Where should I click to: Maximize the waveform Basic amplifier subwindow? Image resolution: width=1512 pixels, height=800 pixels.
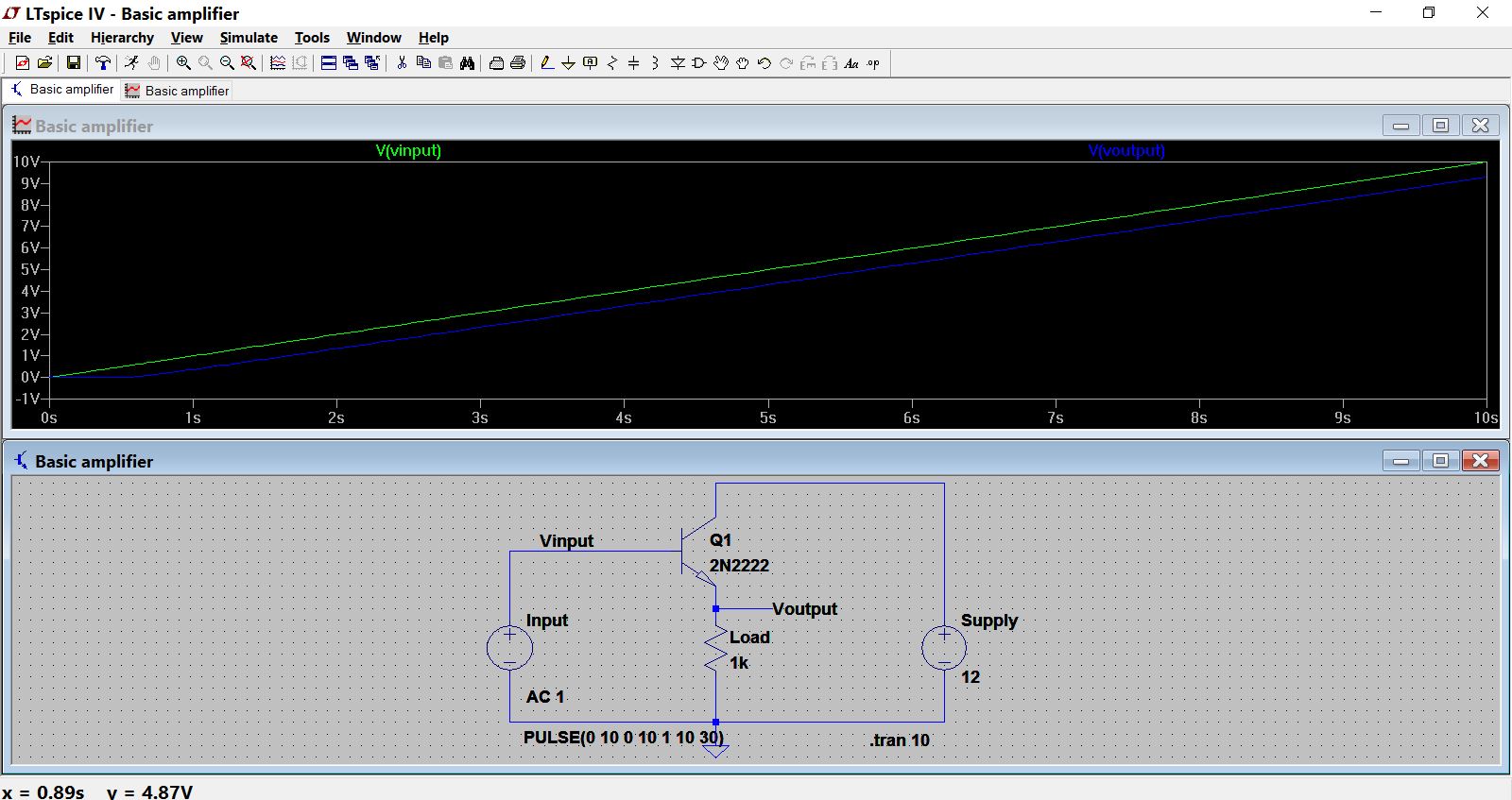(x=1440, y=126)
